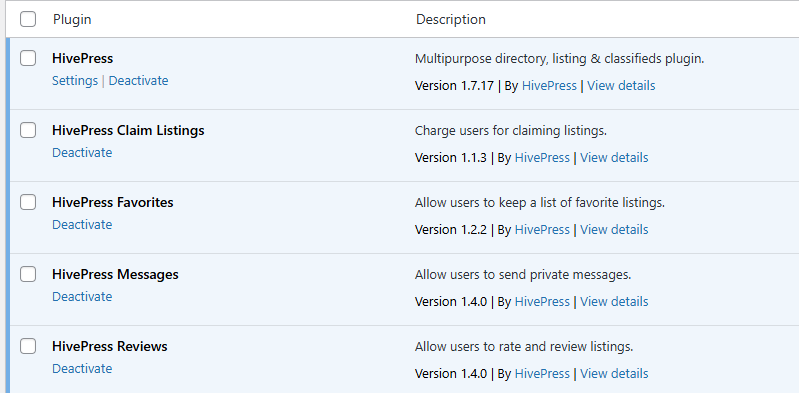
Task: Click "Multipurpose directory, listing & classifieds plugin" text
Action: click(x=560, y=59)
